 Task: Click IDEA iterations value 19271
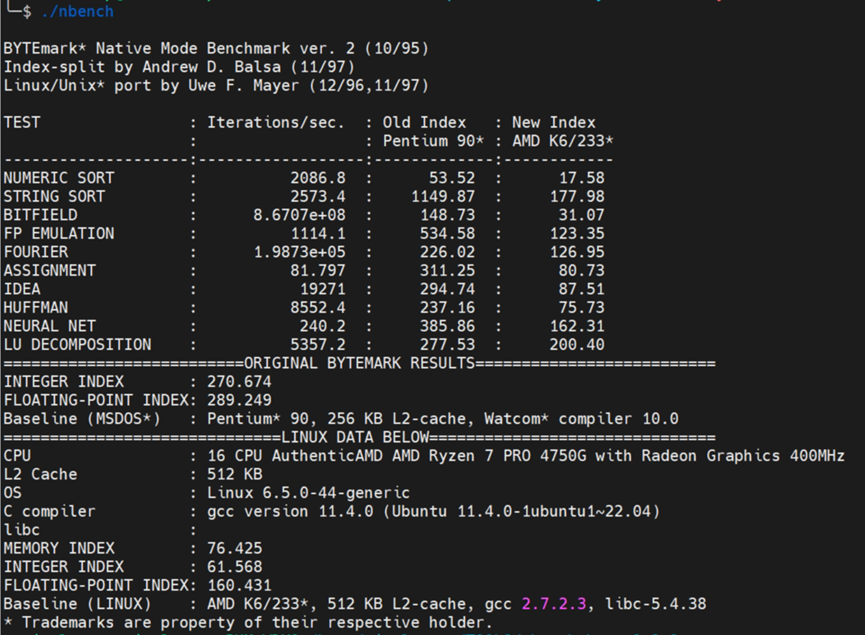tap(323, 289)
